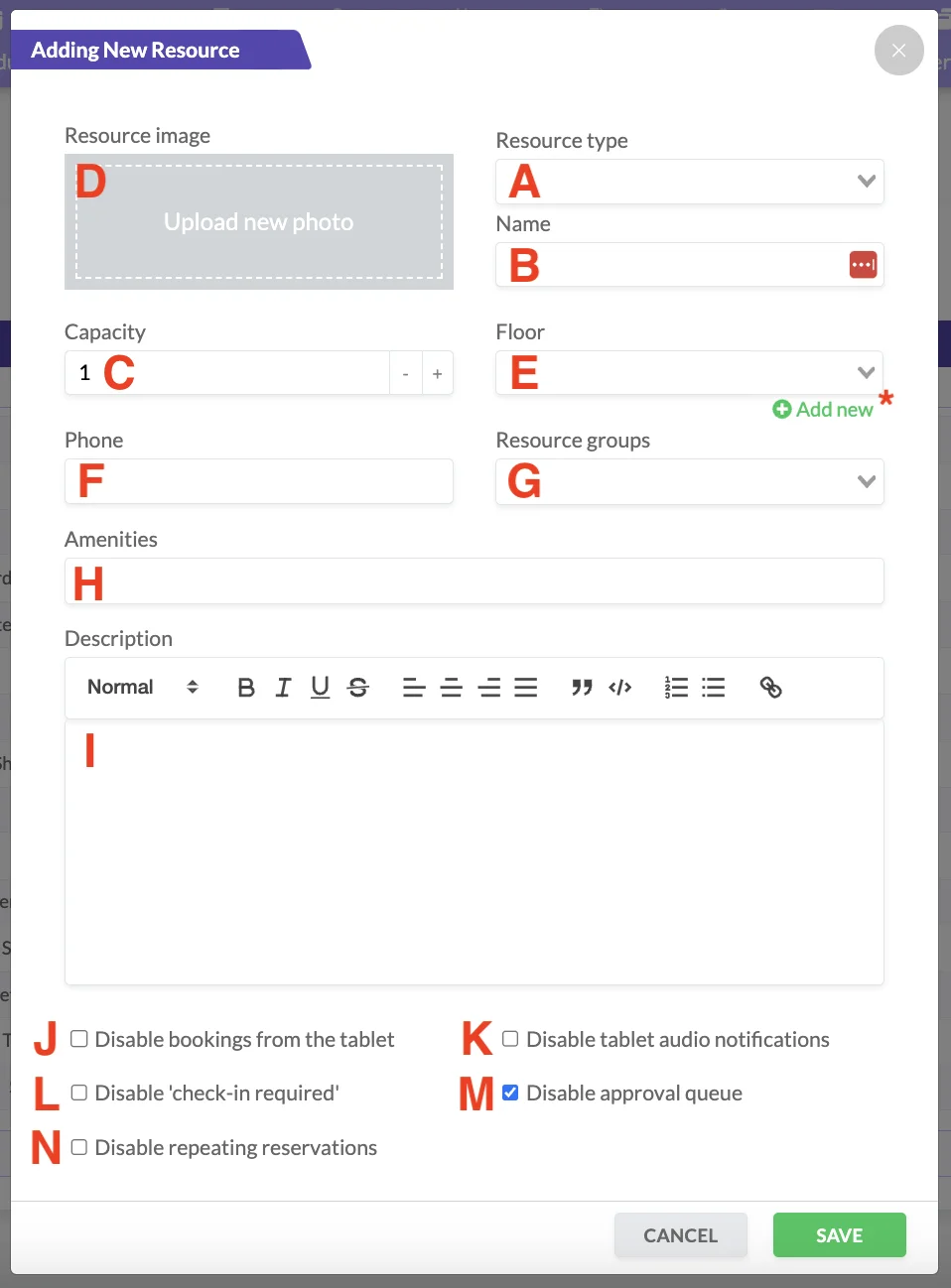Image resolution: width=951 pixels, height=1288 pixels.
Task: Insert a blockquote in description
Action: tap(582, 688)
